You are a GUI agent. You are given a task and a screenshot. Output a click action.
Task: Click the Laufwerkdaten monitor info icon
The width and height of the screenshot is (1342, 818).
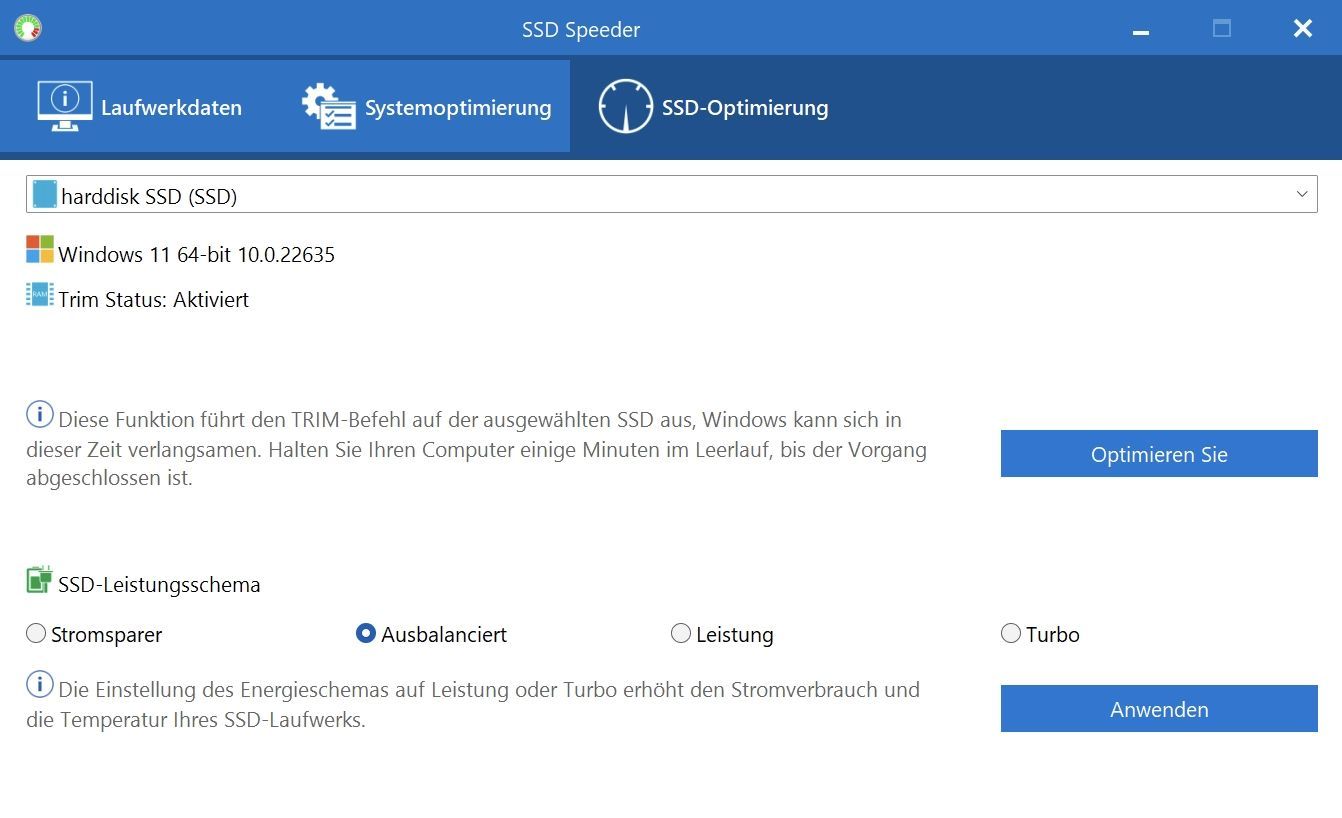coord(65,106)
